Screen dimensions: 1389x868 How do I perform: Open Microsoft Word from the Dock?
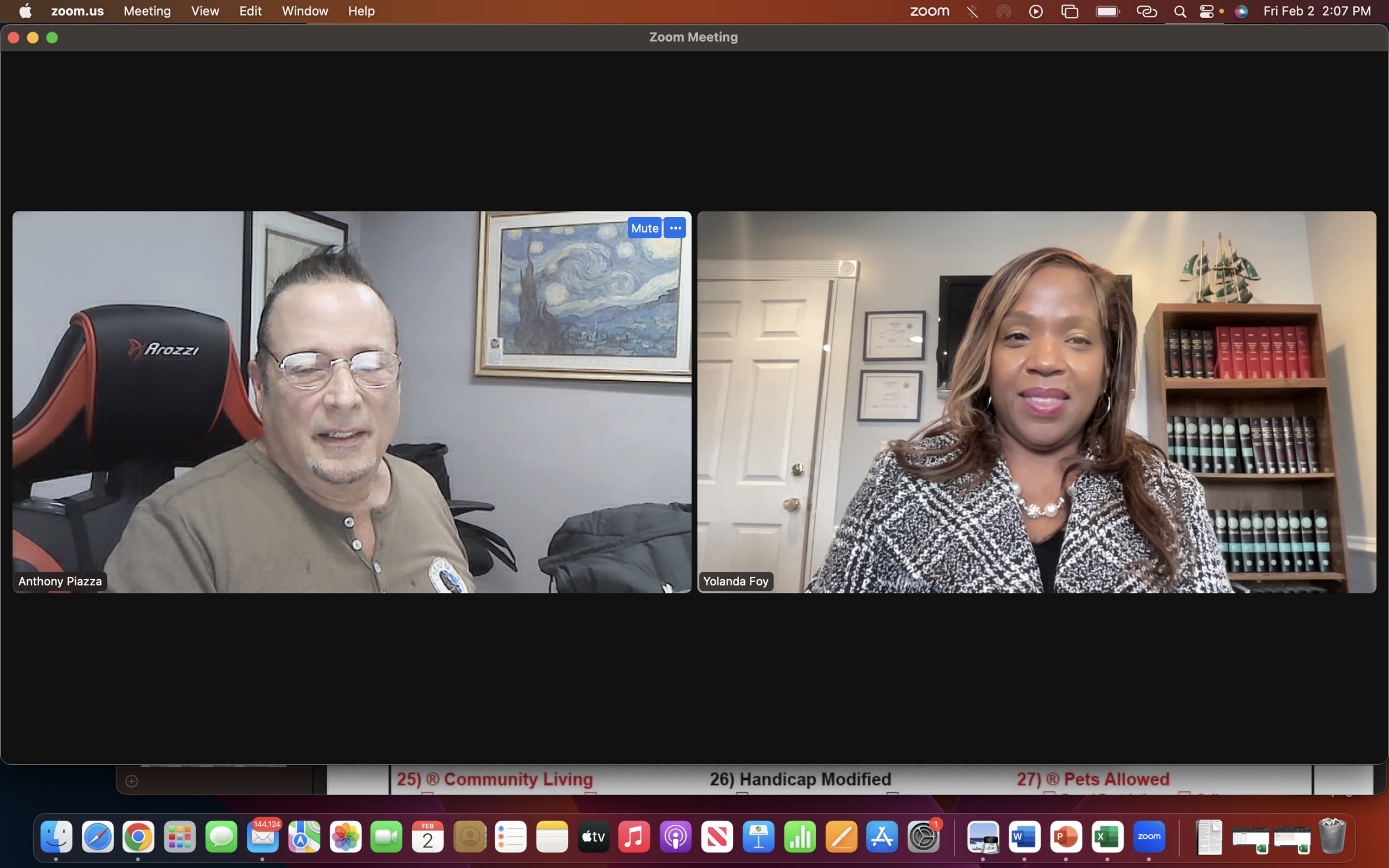(x=1024, y=837)
